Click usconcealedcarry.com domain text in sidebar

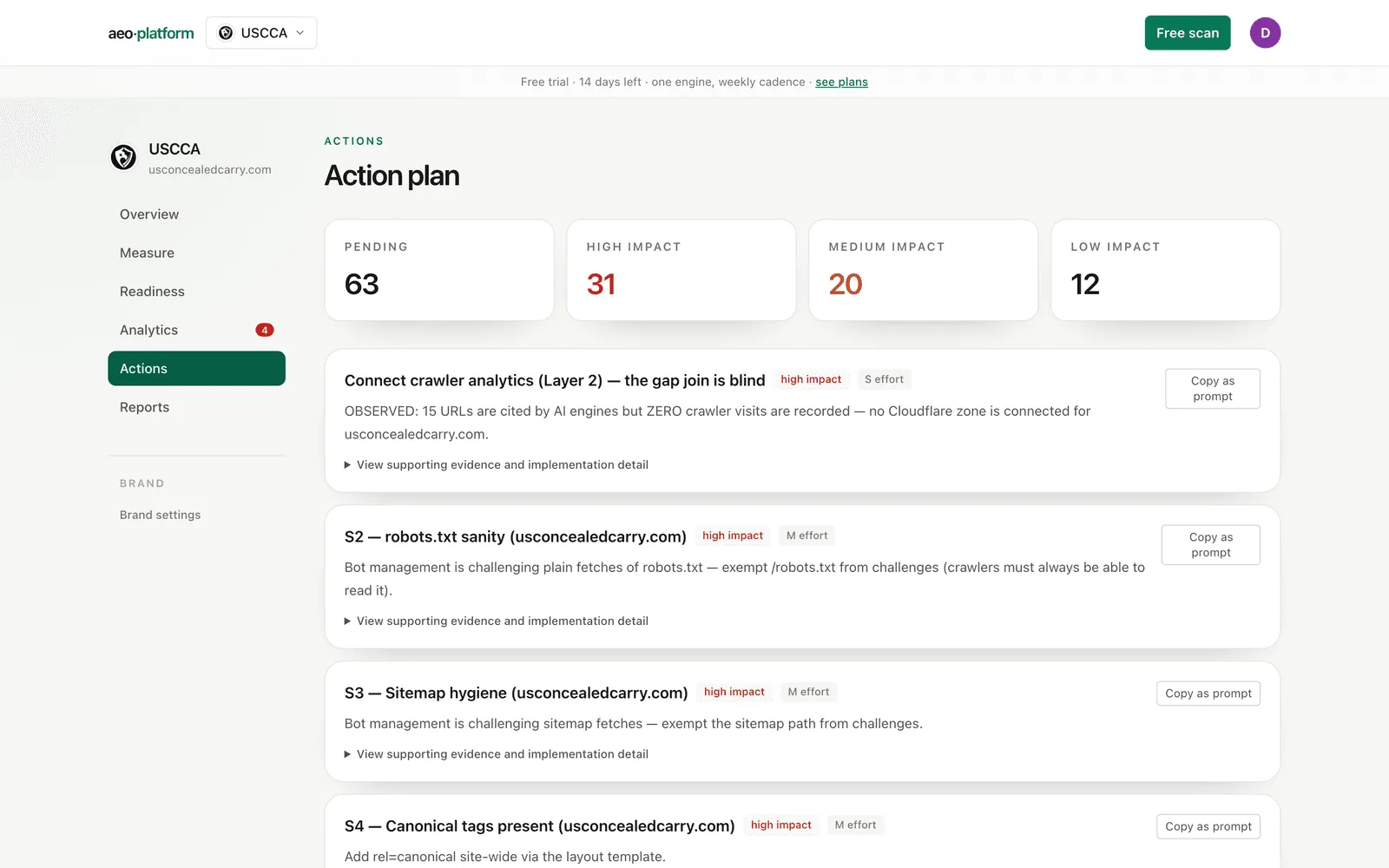210,170
